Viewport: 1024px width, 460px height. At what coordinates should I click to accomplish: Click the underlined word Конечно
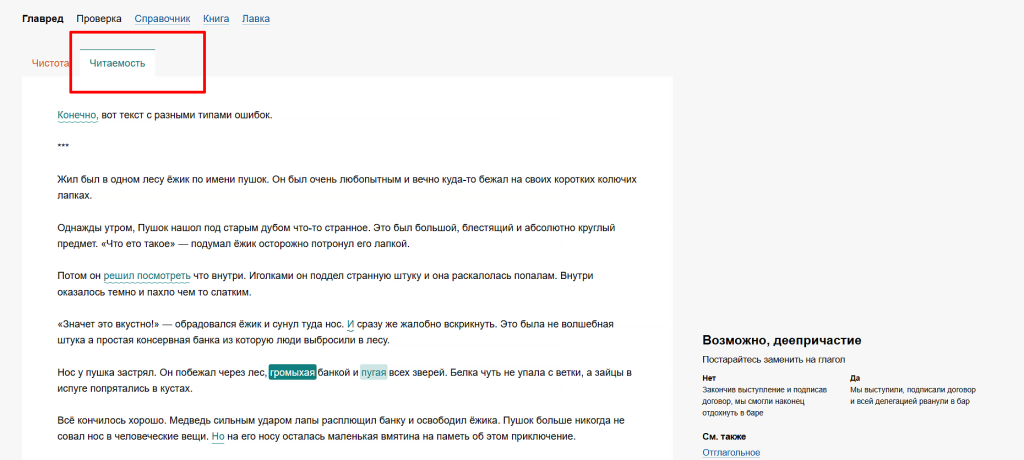77,115
